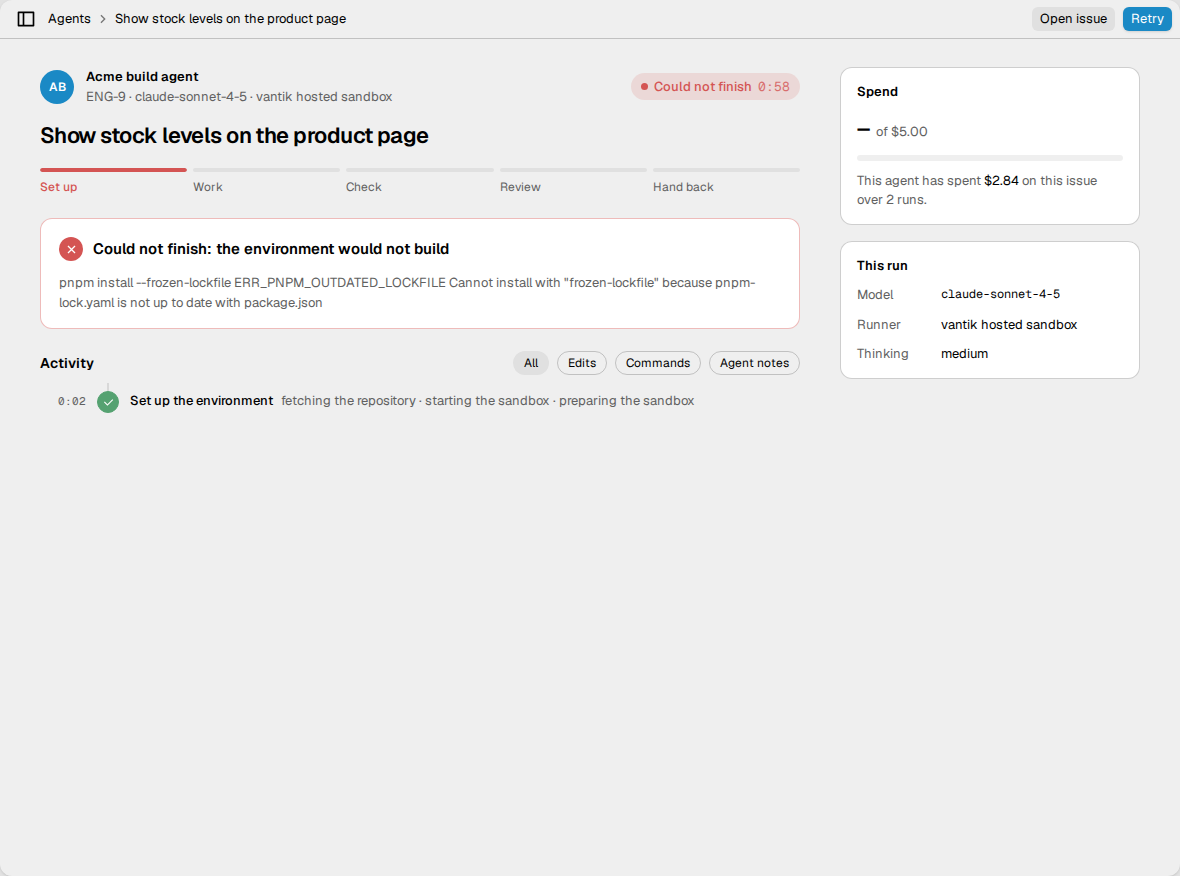Click the pnpm frozen-lockfile error message
The image size is (1180, 876).
pyautogui.click(x=407, y=293)
